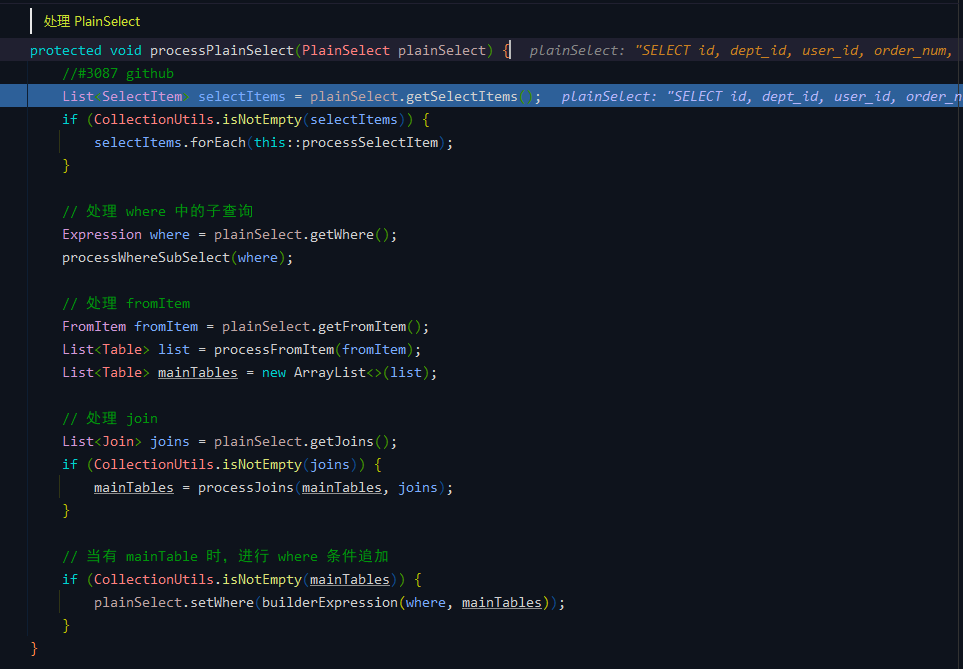Image resolution: width=963 pixels, height=669 pixels.
Task: Click the "// 处理 join" comment
Action: pos(110,418)
